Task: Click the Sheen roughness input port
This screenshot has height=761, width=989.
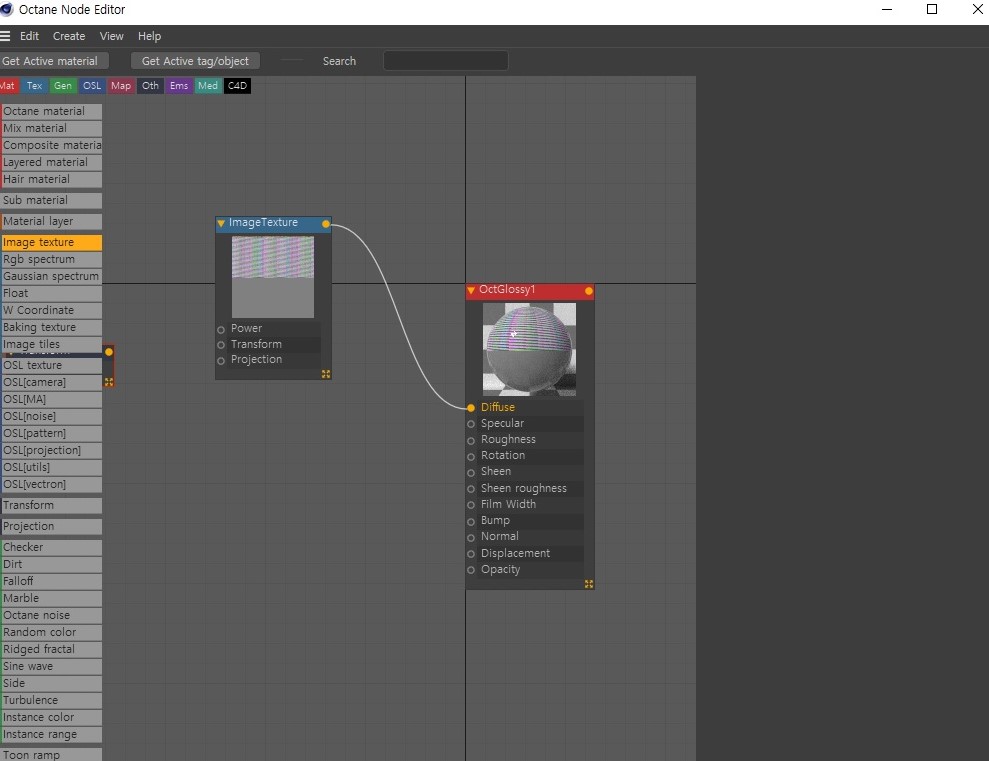Action: click(x=471, y=489)
